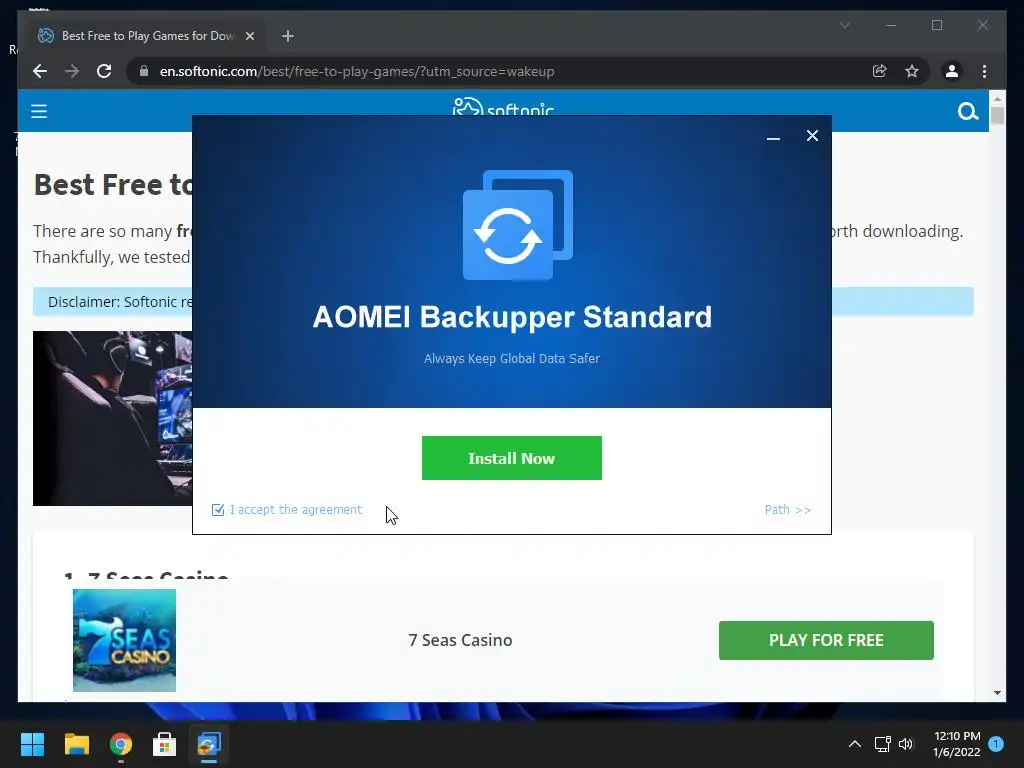Uncheck I accept the agreement checkbox
This screenshot has width=1024, height=768.
point(218,510)
